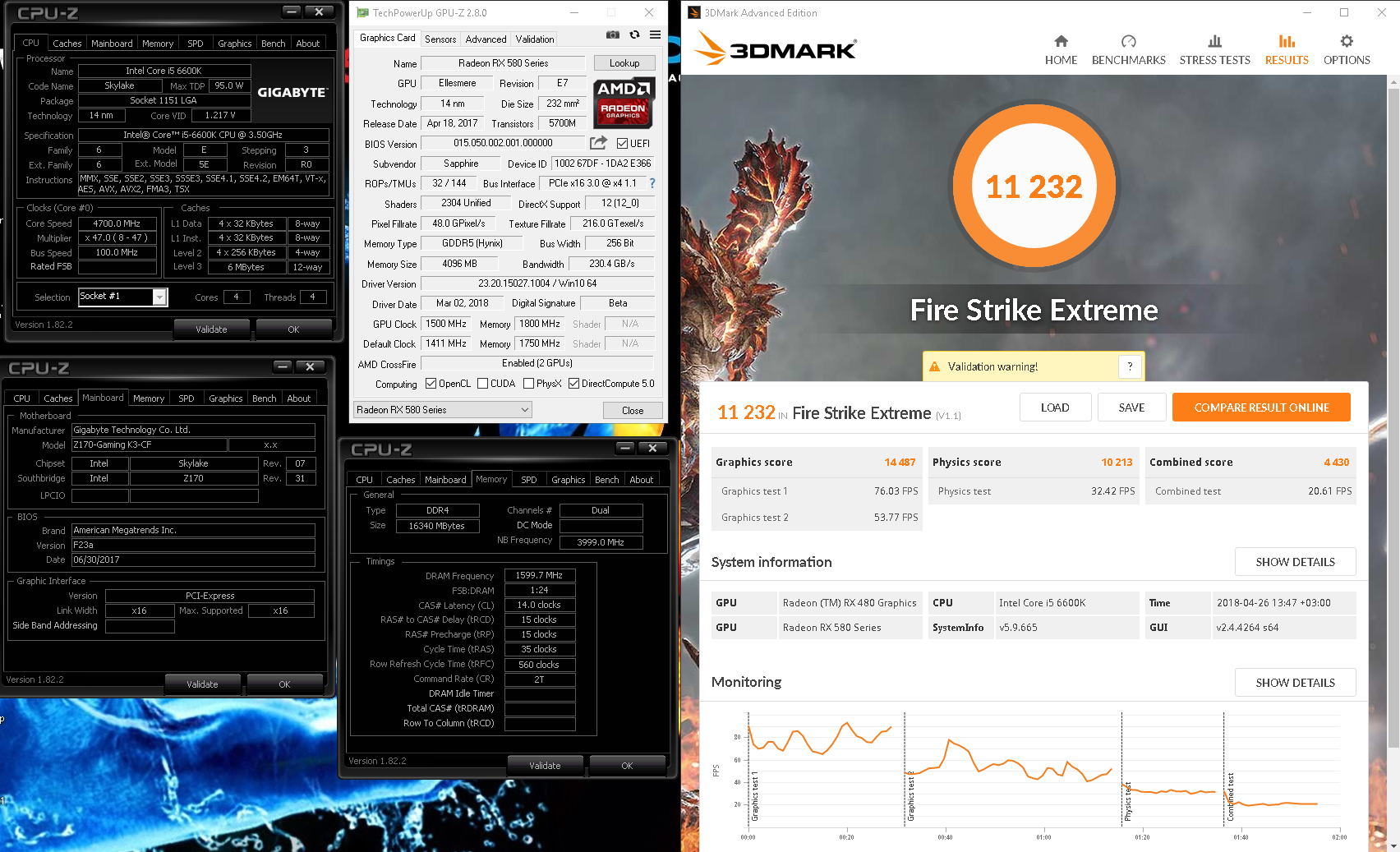Click Combined score 4 430 value
Image resolution: width=1400 pixels, height=852 pixels.
point(1337,463)
